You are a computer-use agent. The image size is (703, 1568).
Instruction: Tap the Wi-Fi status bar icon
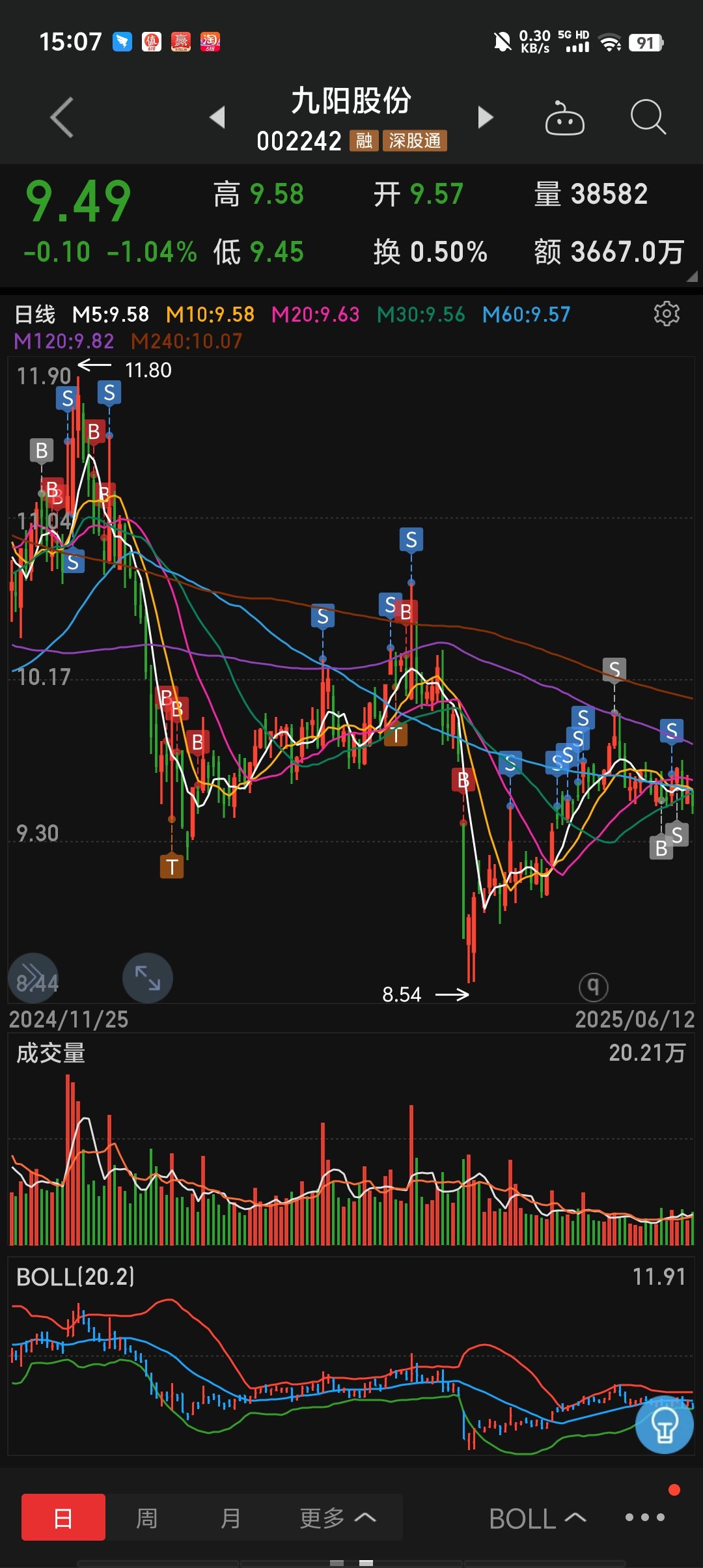pos(610,43)
